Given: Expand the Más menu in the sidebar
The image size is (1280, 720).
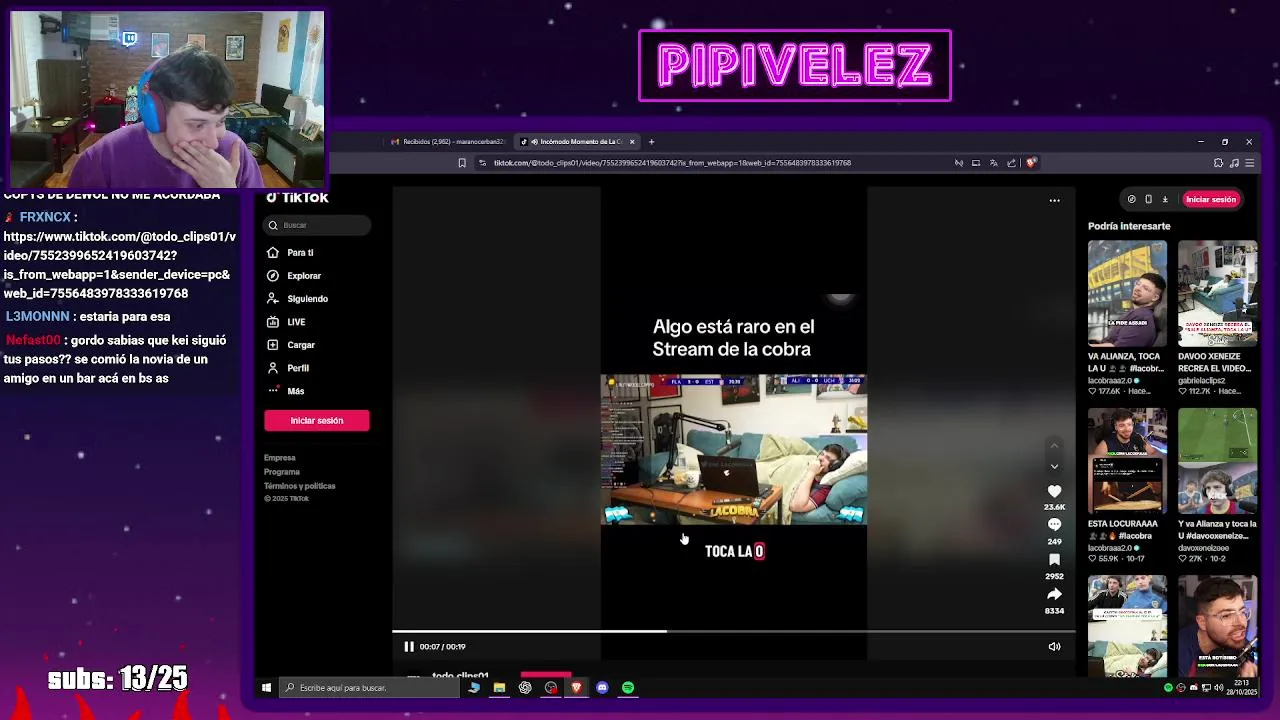Looking at the screenshot, I should [x=295, y=391].
